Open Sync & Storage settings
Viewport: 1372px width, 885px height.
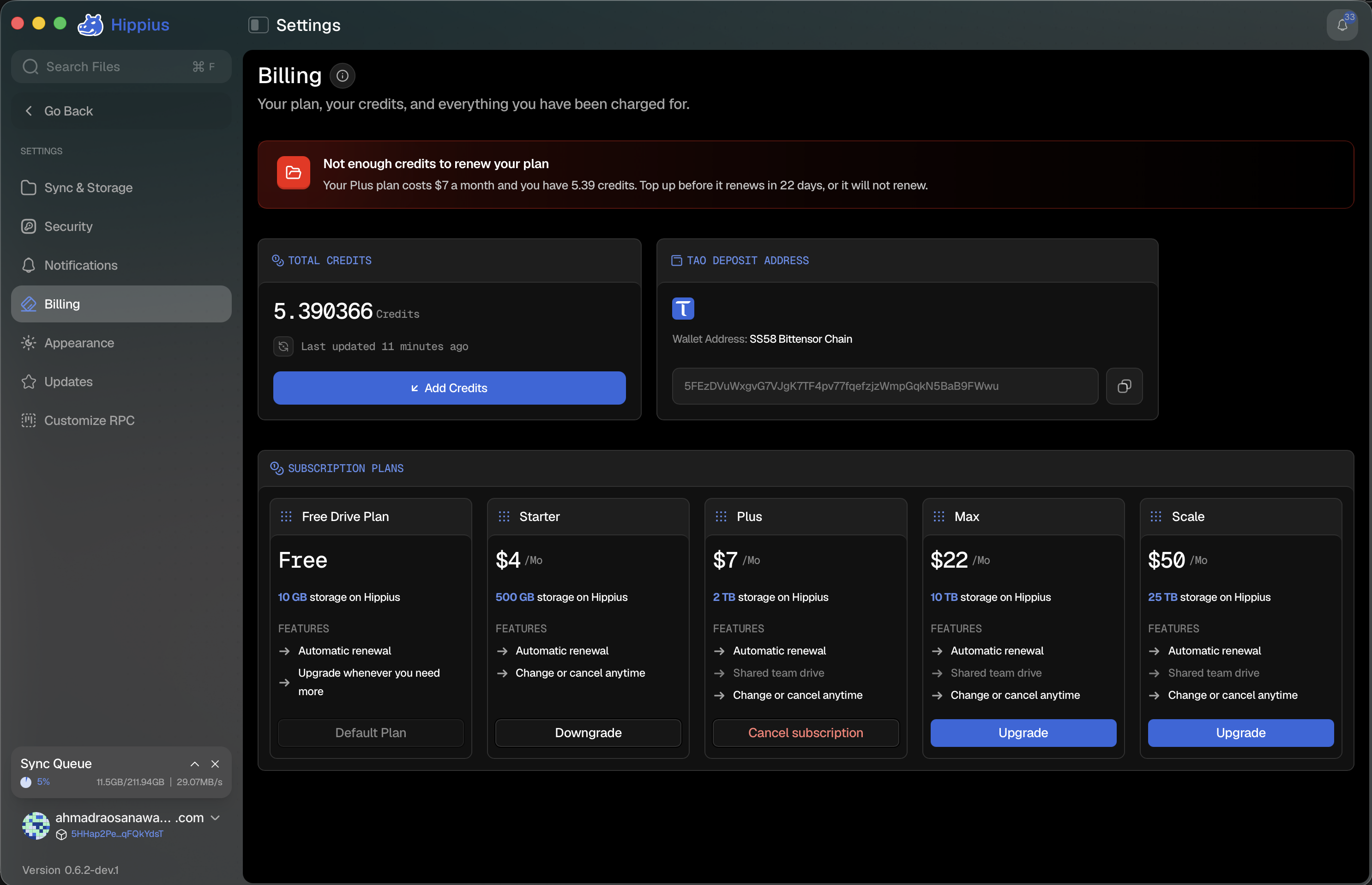click(x=121, y=188)
